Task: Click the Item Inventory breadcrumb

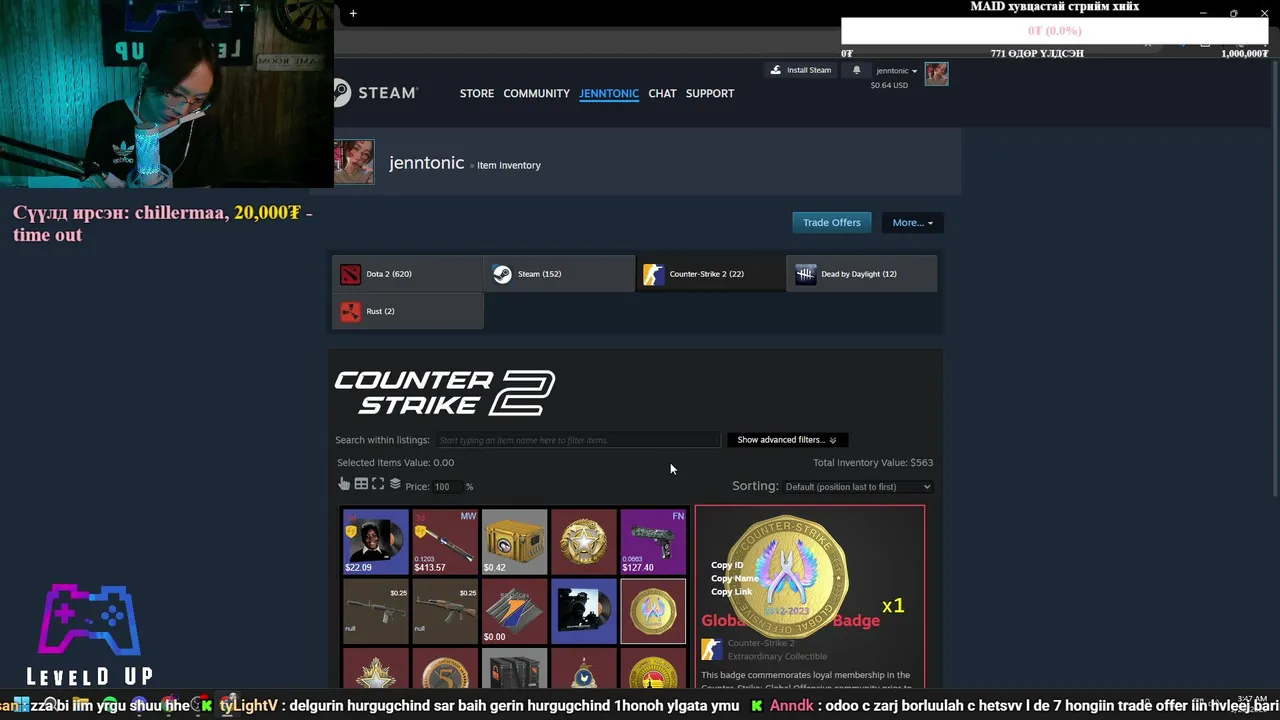Action: click(x=508, y=165)
